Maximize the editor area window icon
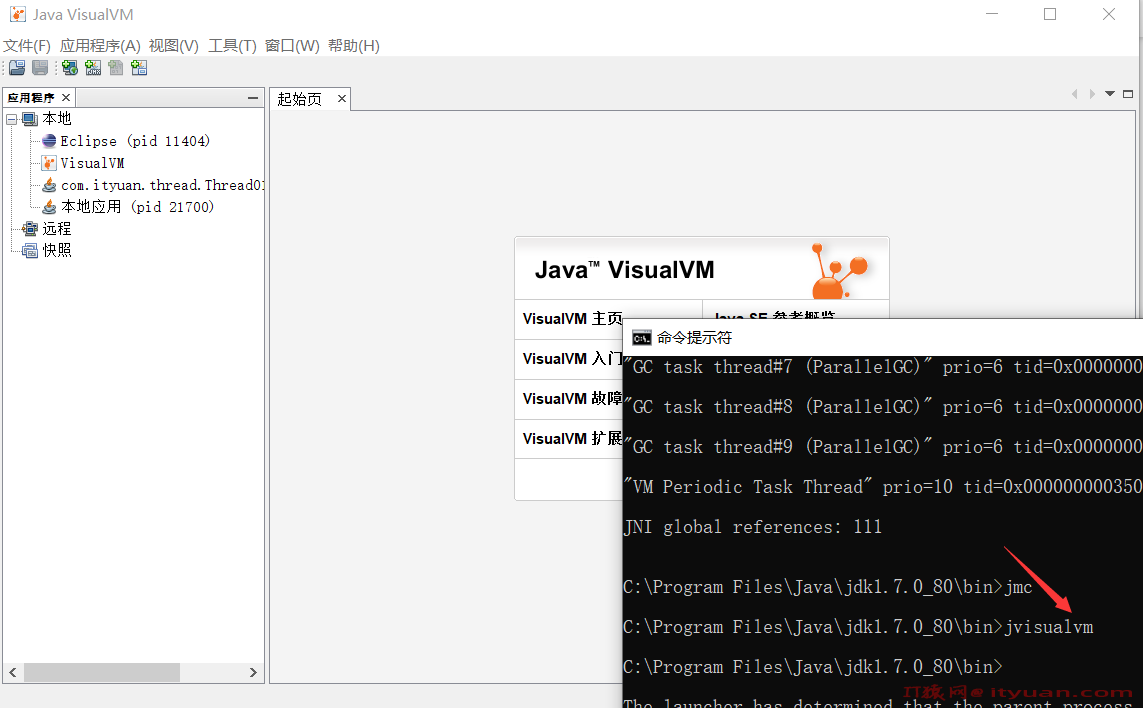The width and height of the screenshot is (1143, 708). 1128,93
